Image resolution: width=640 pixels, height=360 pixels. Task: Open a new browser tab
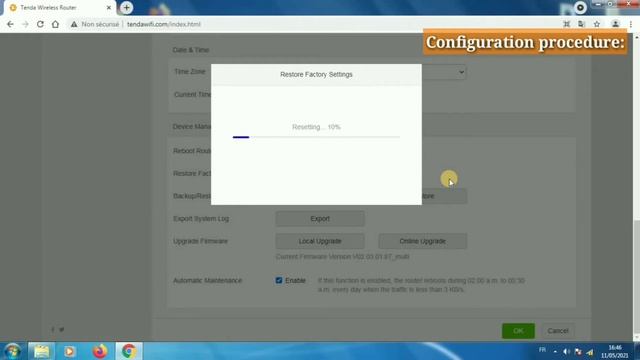pyautogui.click(x=127, y=7)
